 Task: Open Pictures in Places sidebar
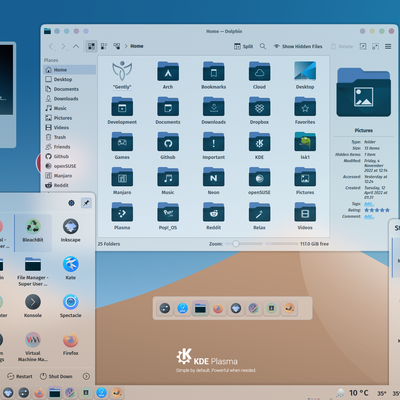tap(70, 118)
